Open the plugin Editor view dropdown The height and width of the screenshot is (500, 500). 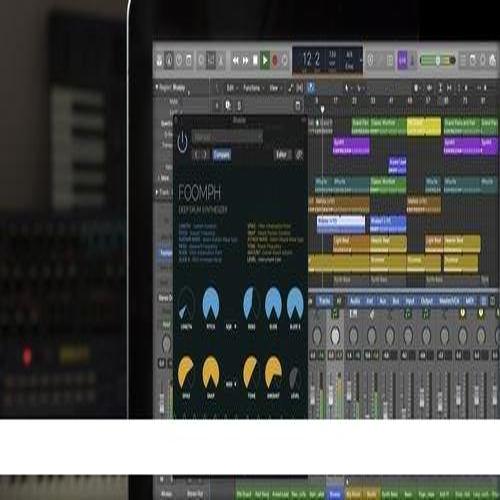[x=282, y=155]
